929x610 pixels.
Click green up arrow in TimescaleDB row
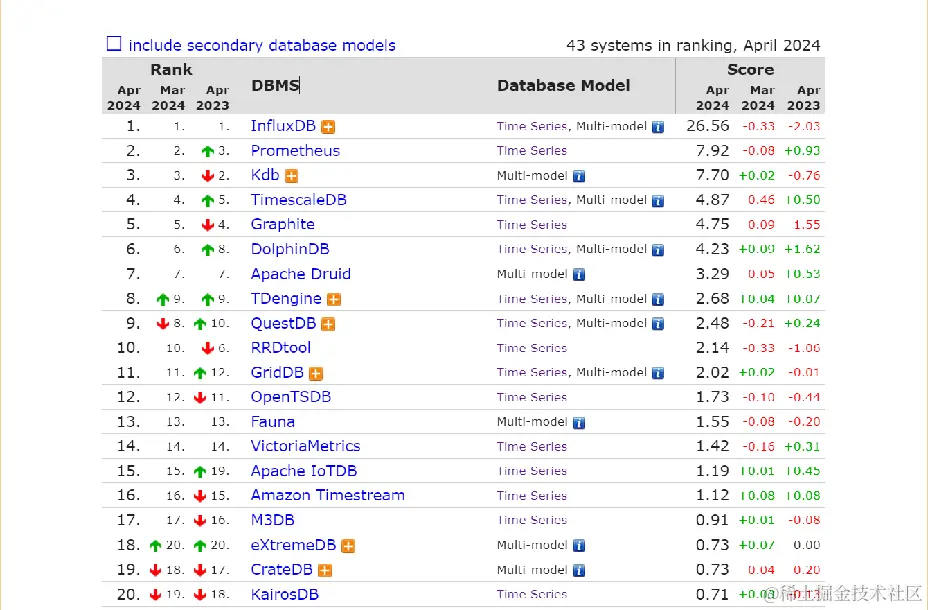click(x=207, y=201)
